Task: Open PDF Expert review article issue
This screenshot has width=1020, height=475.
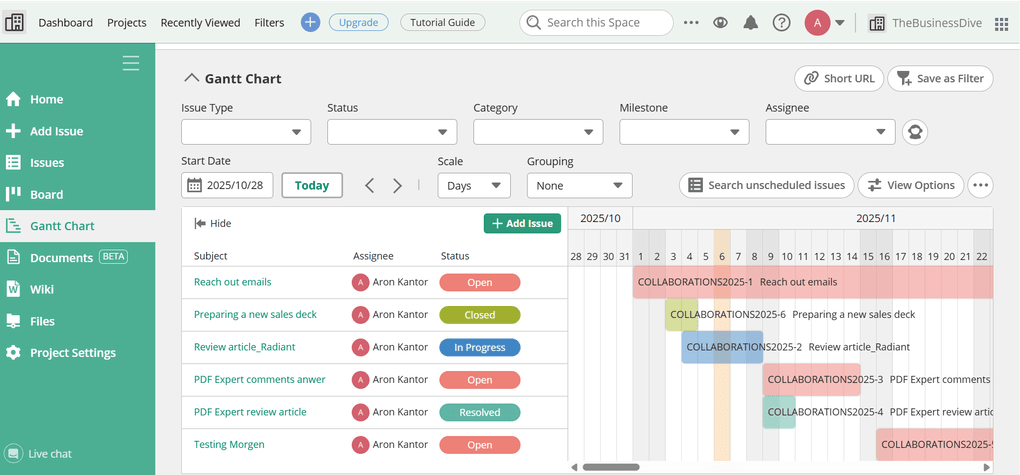Action: (x=250, y=412)
